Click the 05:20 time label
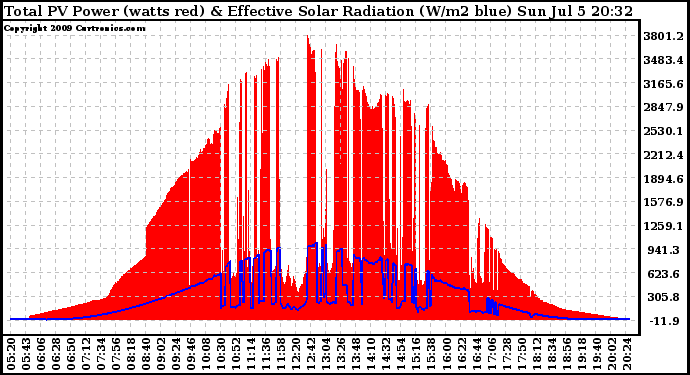This screenshot has height=375, width=690. click(11, 354)
